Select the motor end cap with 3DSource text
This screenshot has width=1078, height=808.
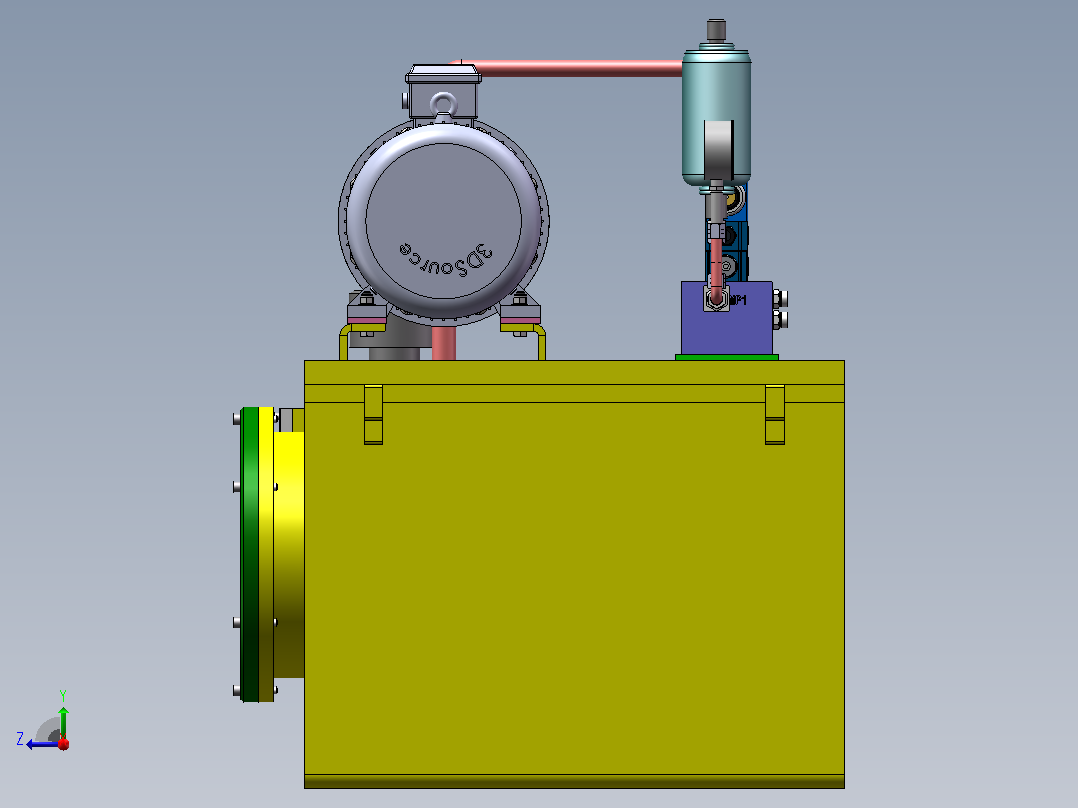(443, 221)
